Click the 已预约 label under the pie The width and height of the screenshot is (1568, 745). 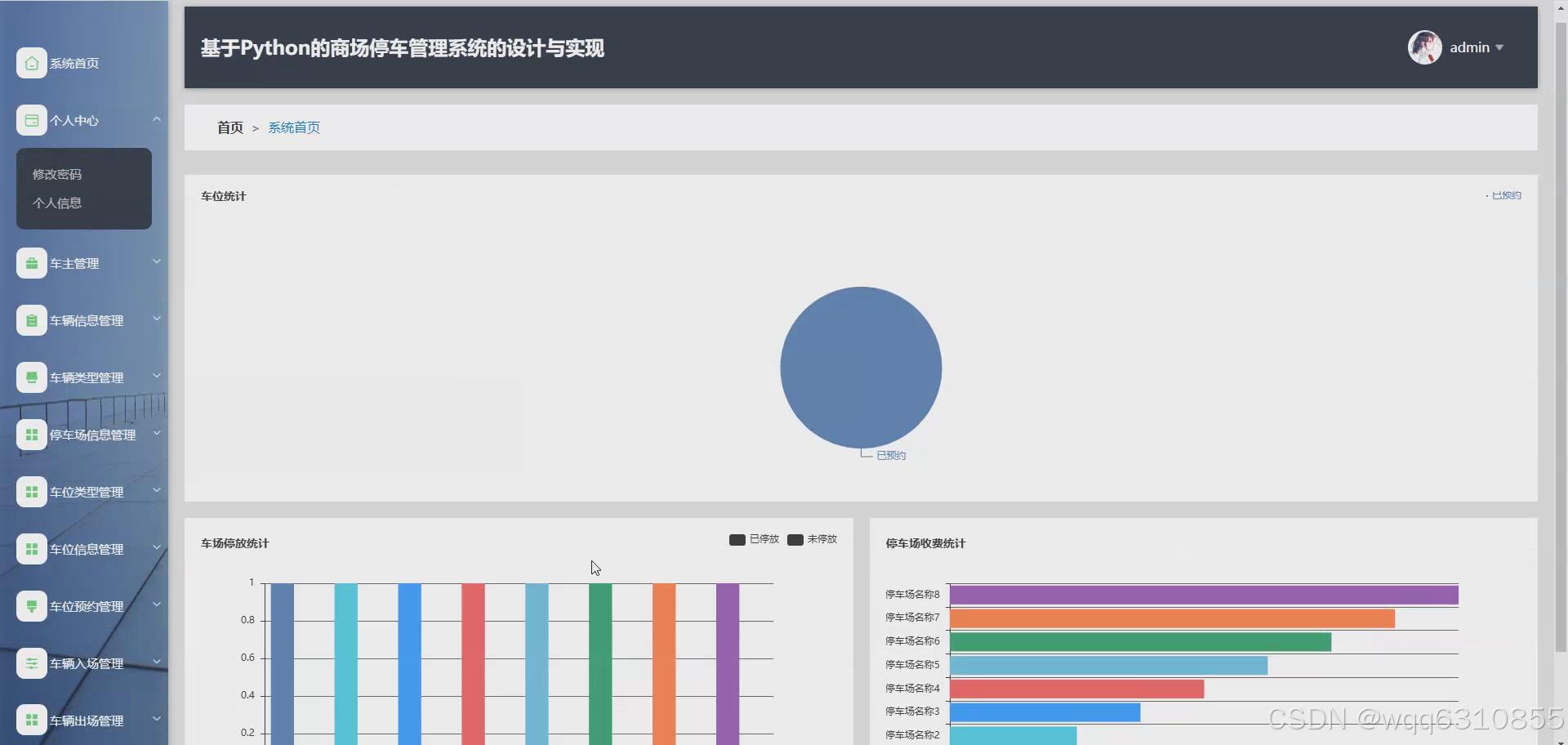click(x=891, y=456)
